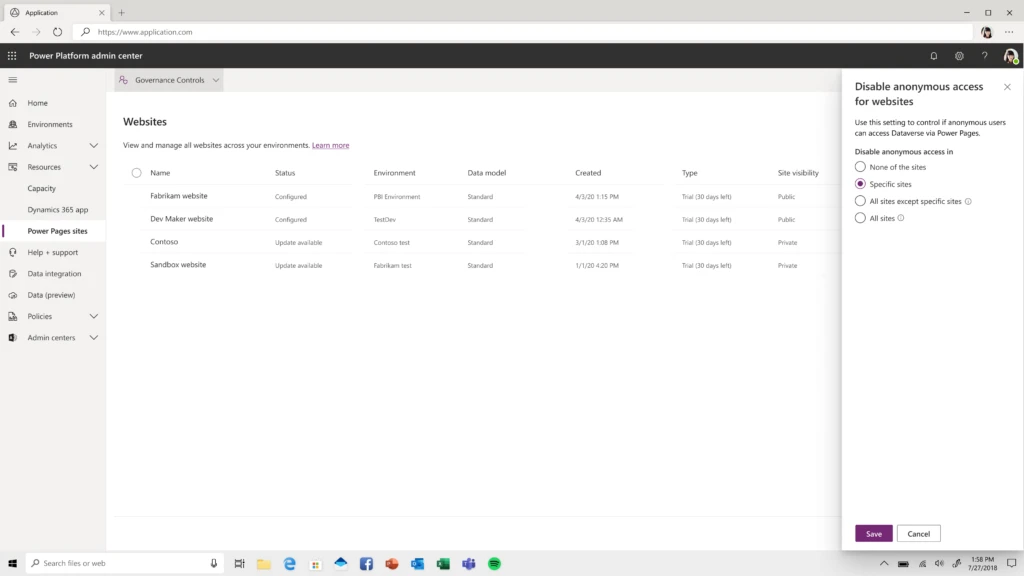This screenshot has width=1024, height=576.
Task: Open the Learn more link
Action: click(330, 144)
